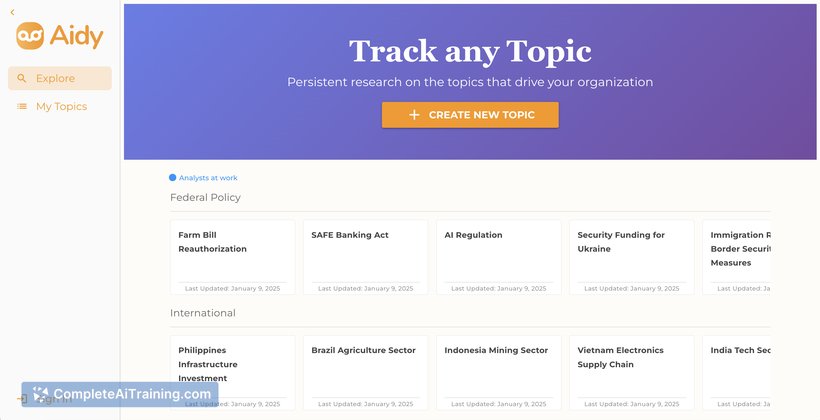Viewport: 820px width, 420px height.
Task: Open the AI Regulation topic card
Action: [499, 257]
